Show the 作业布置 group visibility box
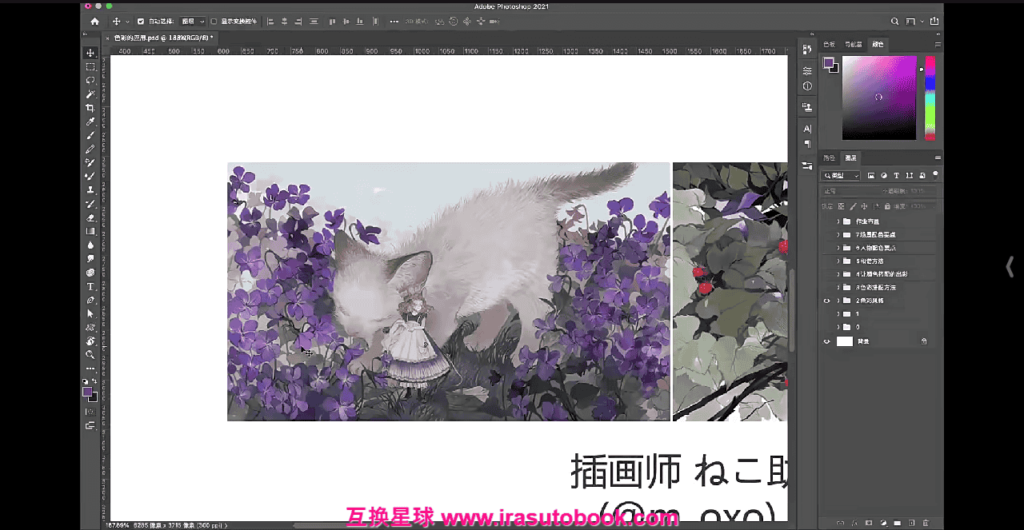The image size is (1024, 530). 827,221
